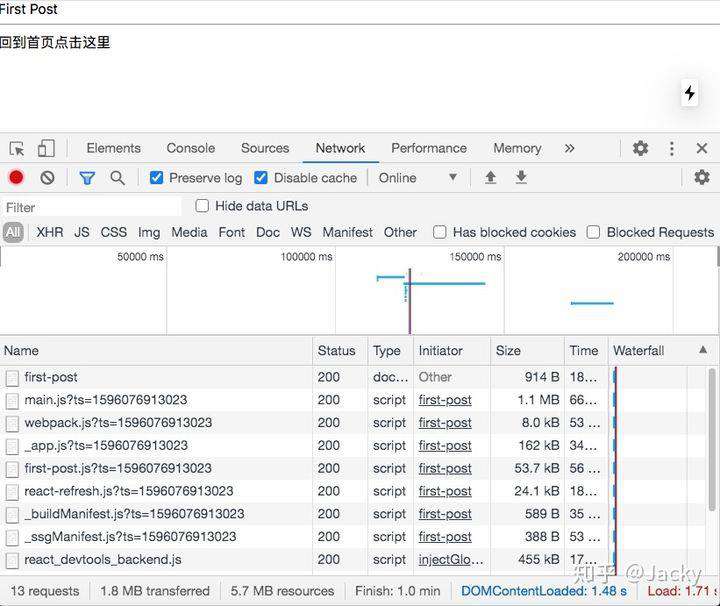Image resolution: width=720 pixels, height=606 pixels.
Task: Check Has blocked cookies box
Action: tap(439, 232)
